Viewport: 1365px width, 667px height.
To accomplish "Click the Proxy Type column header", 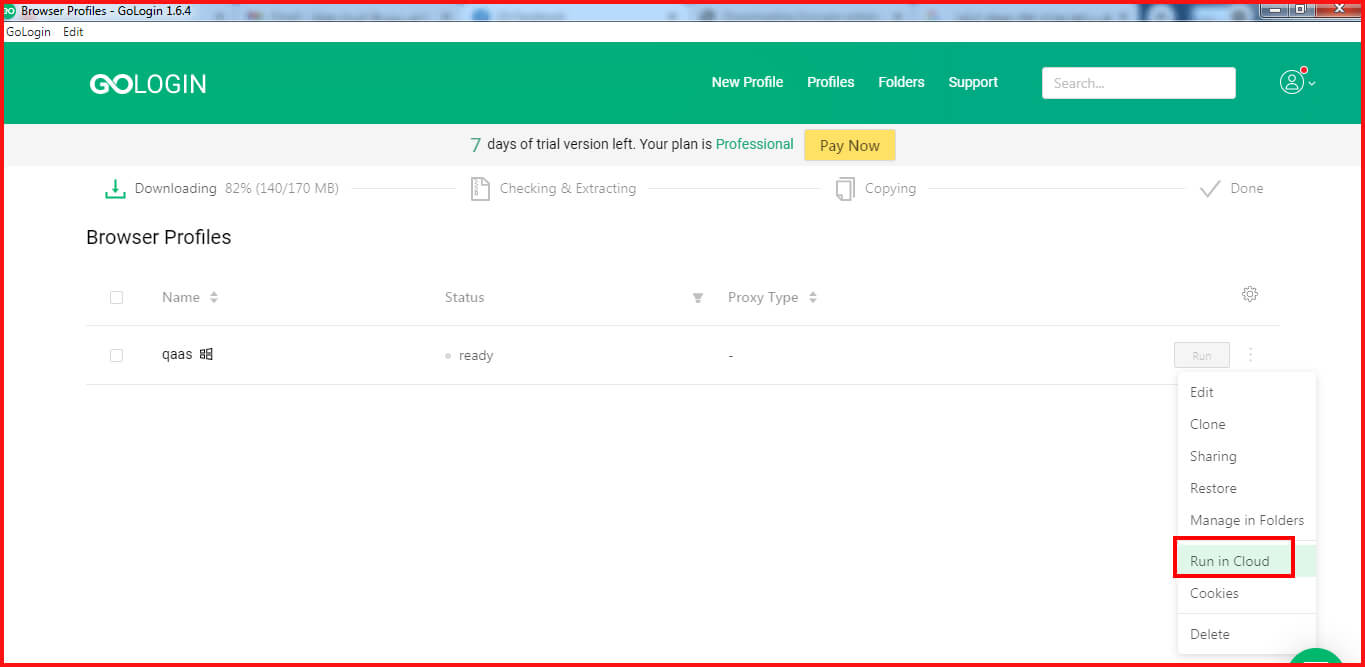I will pyautogui.click(x=763, y=297).
